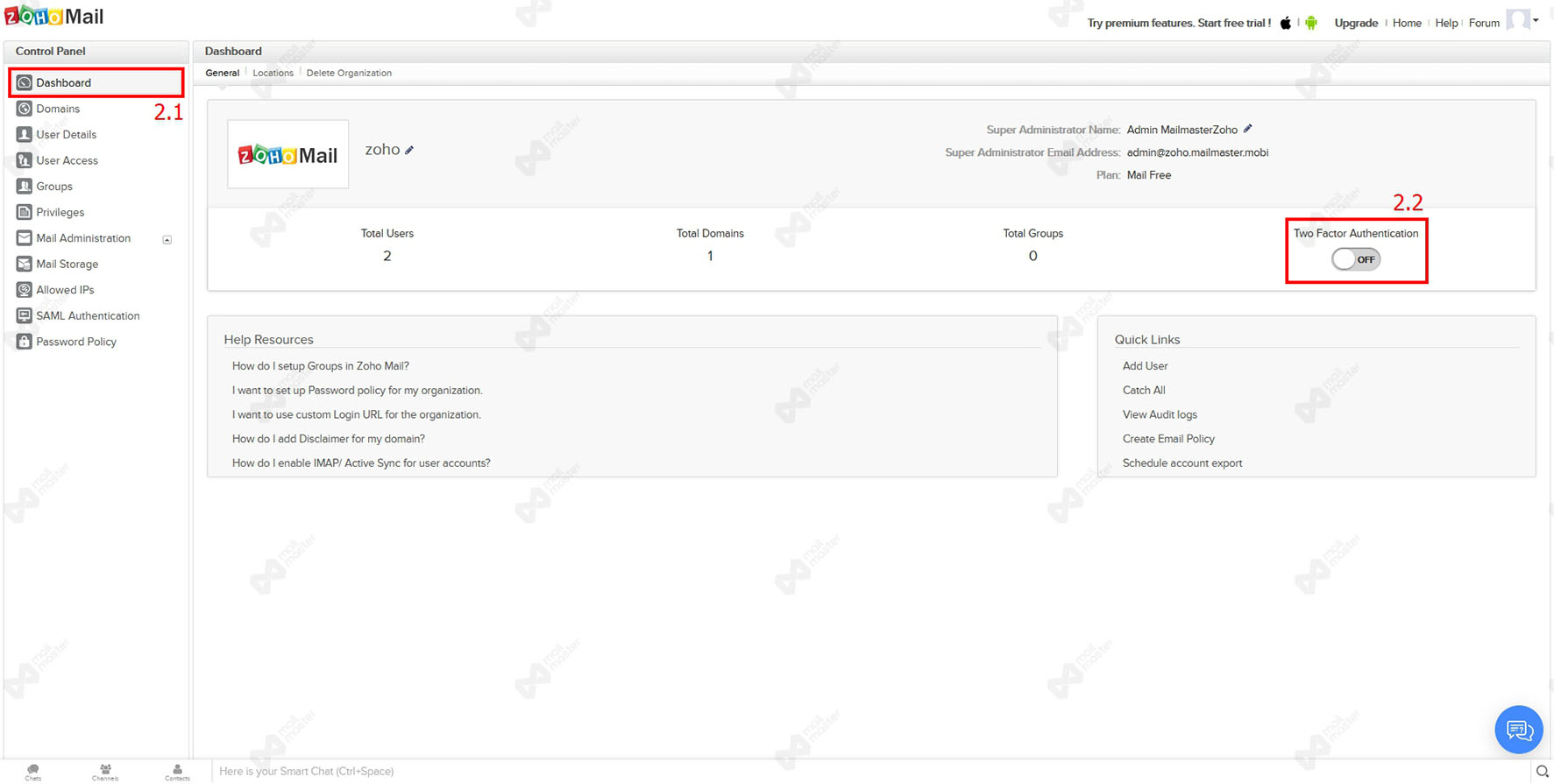The image size is (1554, 784).
Task: Click the Apple app download icon
Action: [x=1285, y=23]
